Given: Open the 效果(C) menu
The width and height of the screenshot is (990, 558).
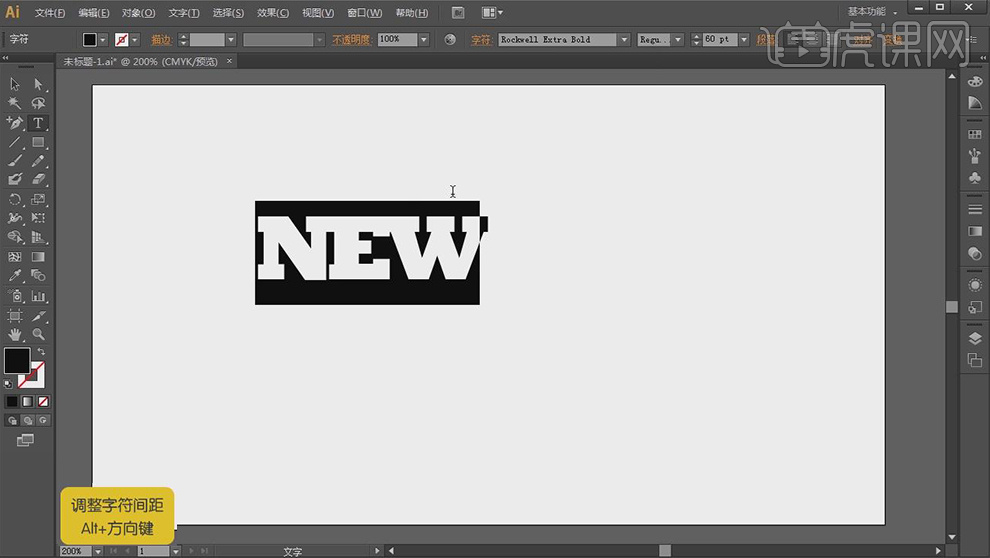Looking at the screenshot, I should coord(273,13).
